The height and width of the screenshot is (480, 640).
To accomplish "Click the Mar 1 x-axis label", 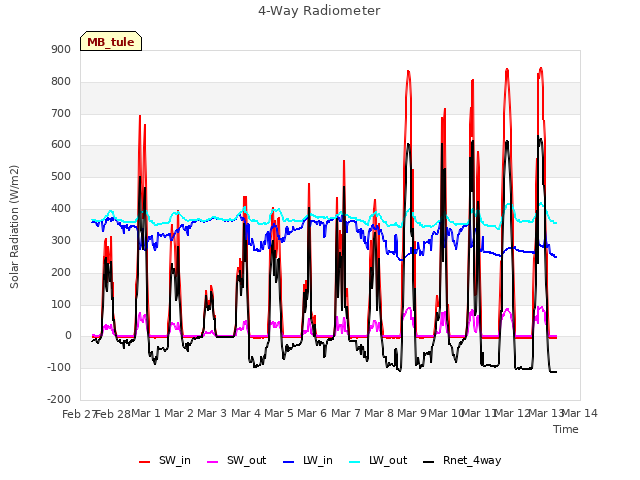I will (146, 413).
